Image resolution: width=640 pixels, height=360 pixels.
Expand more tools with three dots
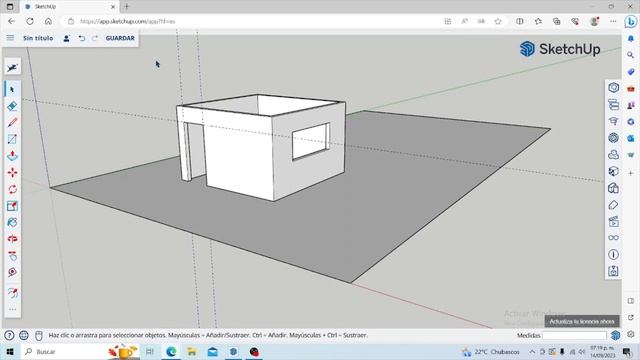(x=12, y=309)
